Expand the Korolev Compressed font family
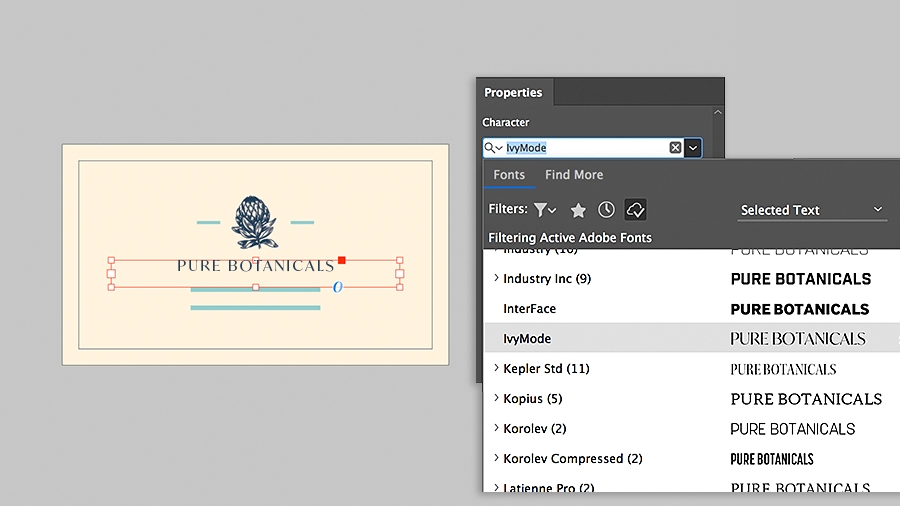Image resolution: width=900 pixels, height=506 pixels. coord(496,458)
